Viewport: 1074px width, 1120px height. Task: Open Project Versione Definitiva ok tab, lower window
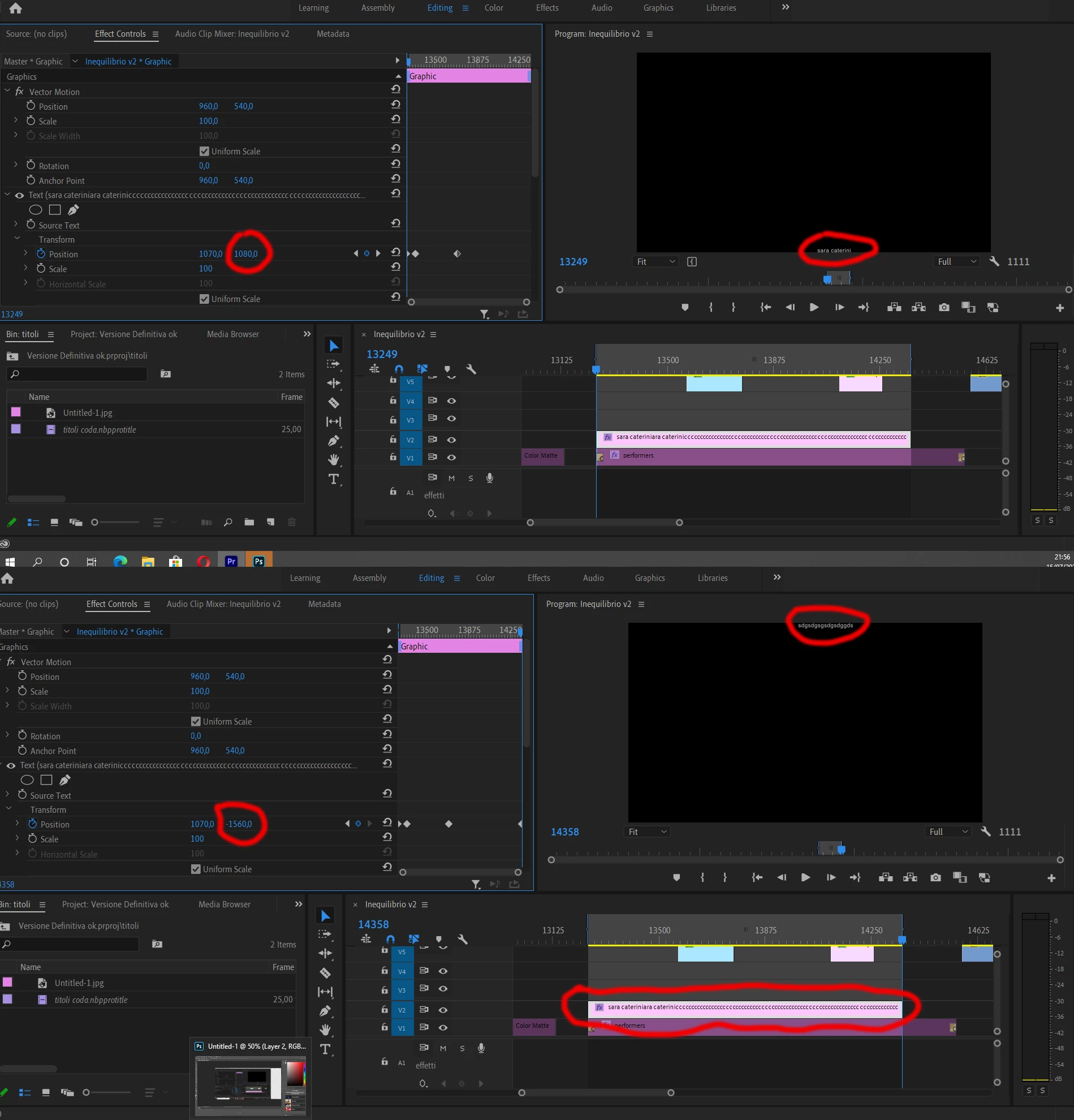point(115,904)
